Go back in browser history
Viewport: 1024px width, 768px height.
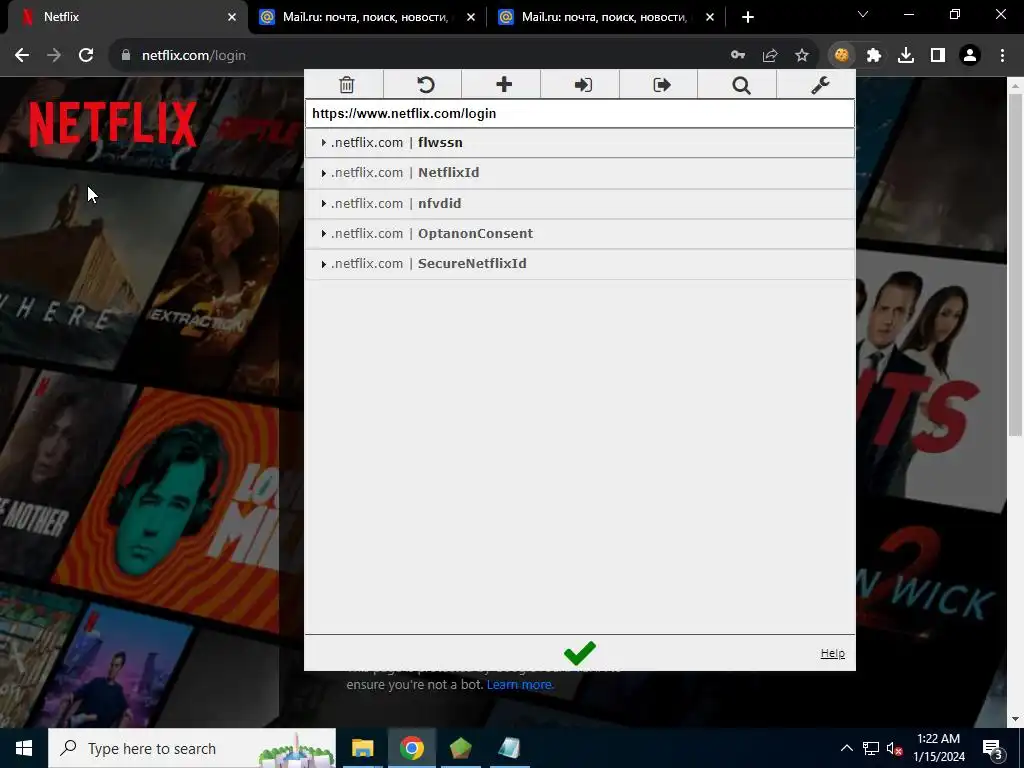pyautogui.click(x=22, y=56)
